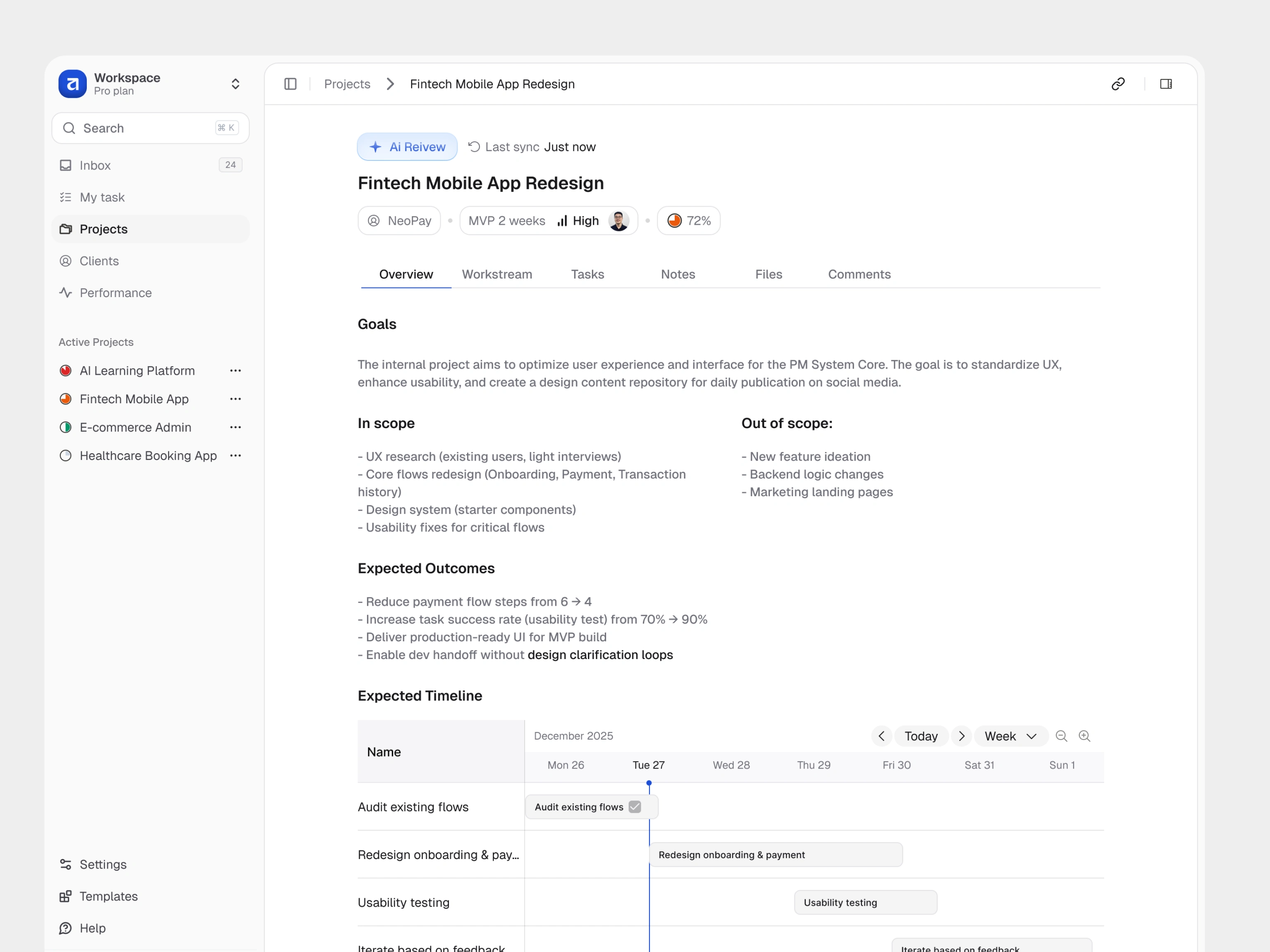1270x952 pixels.
Task: Open more options for Fintech Mobile App
Action: [x=235, y=399]
